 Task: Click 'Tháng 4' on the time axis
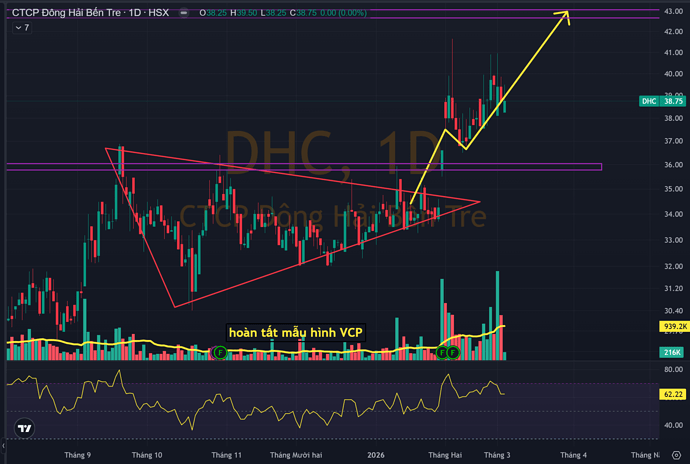coord(573,455)
